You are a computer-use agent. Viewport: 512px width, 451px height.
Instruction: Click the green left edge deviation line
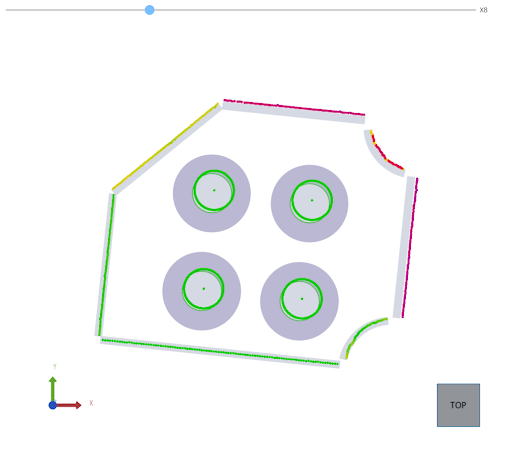coord(106,265)
